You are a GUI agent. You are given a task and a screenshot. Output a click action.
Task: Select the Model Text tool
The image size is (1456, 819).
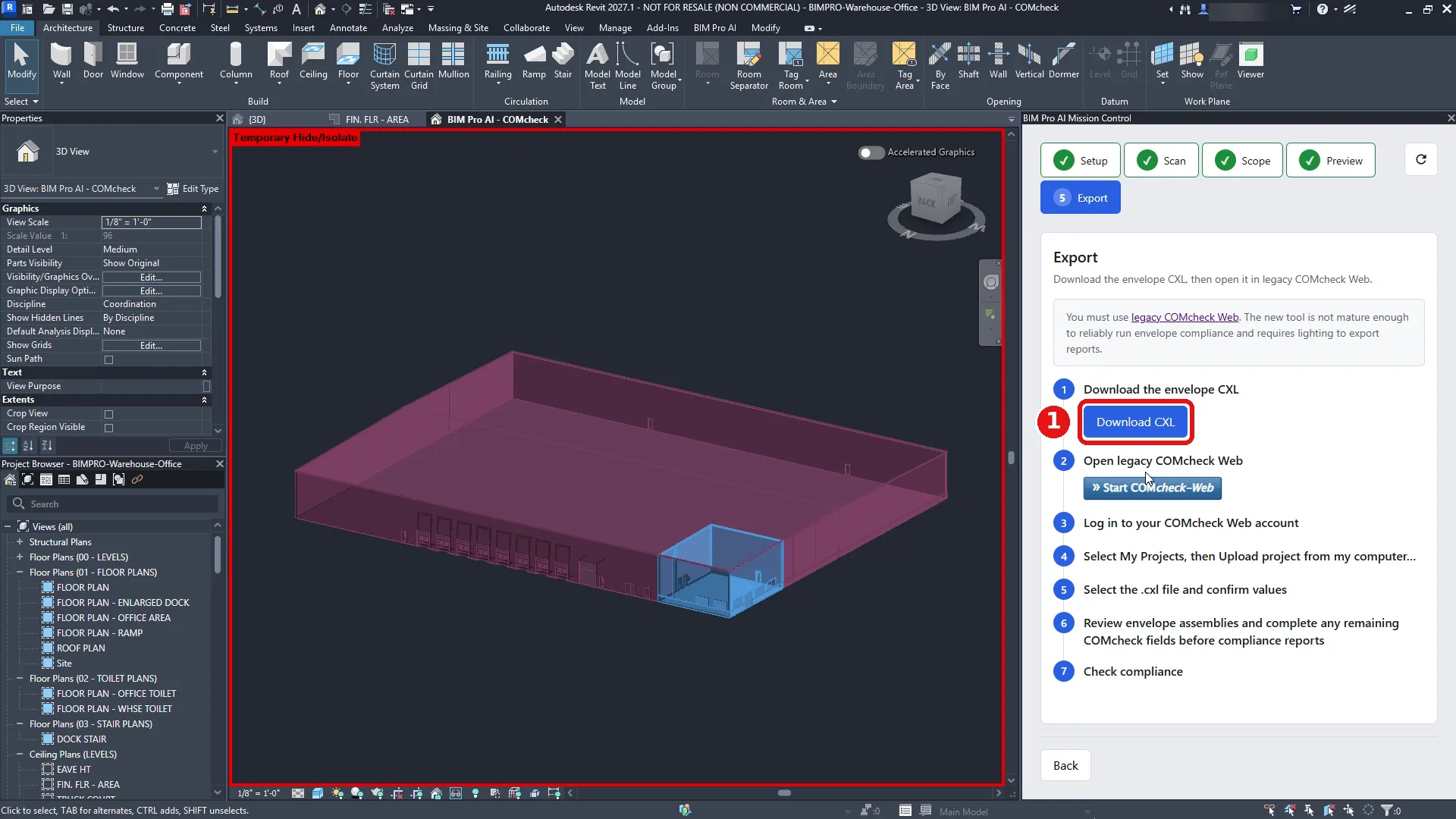click(x=598, y=66)
